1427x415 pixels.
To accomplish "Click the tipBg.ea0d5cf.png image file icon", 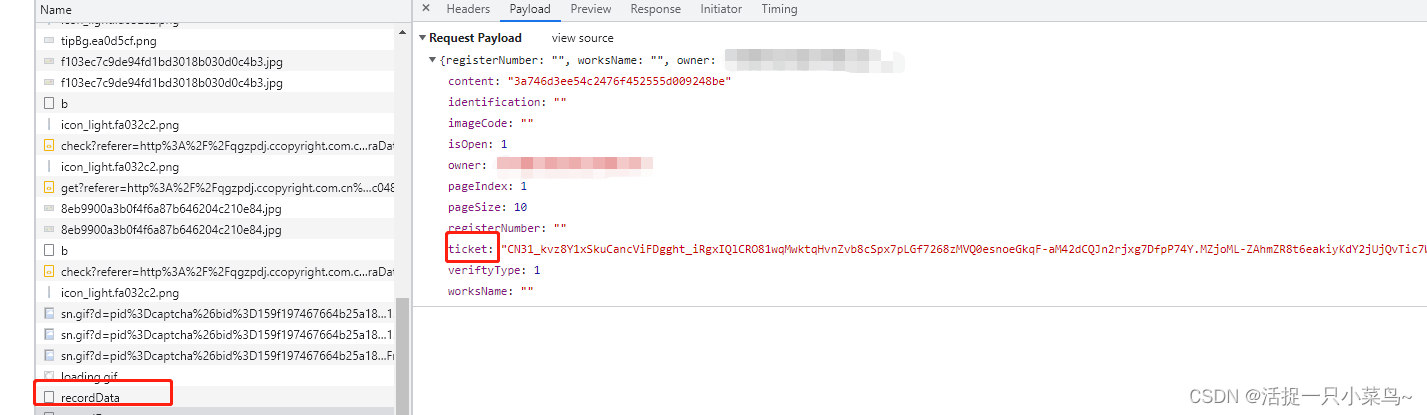I will point(49,41).
